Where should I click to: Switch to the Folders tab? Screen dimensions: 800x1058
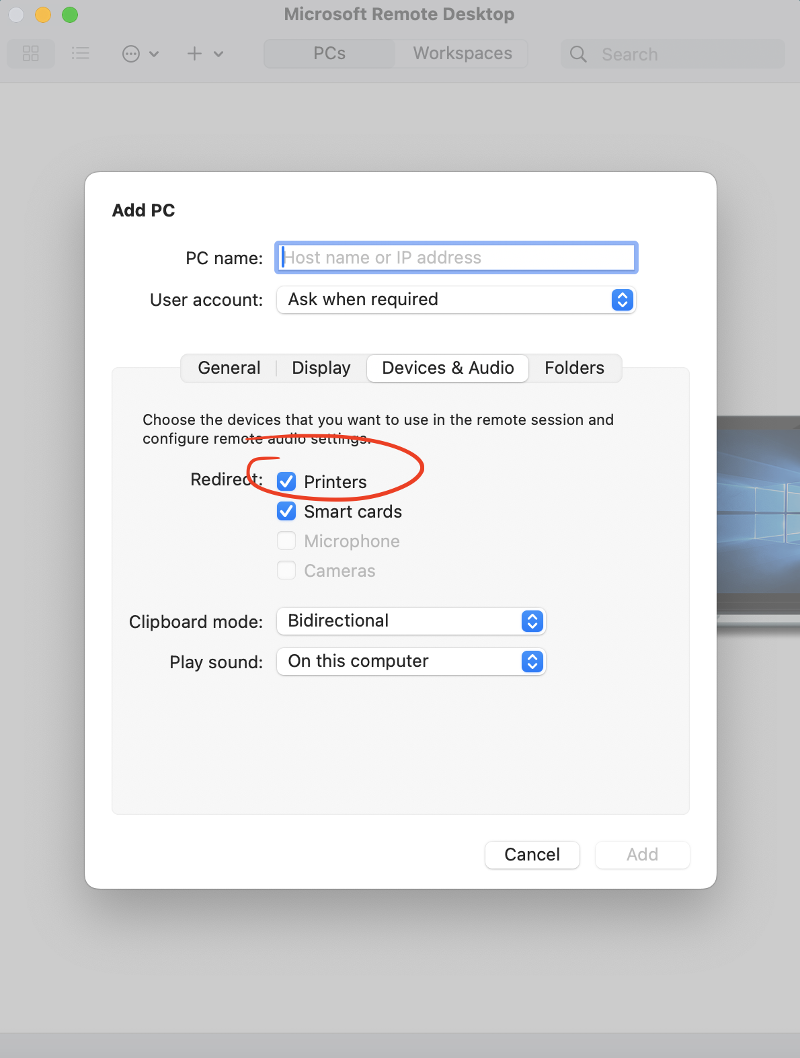(x=575, y=368)
